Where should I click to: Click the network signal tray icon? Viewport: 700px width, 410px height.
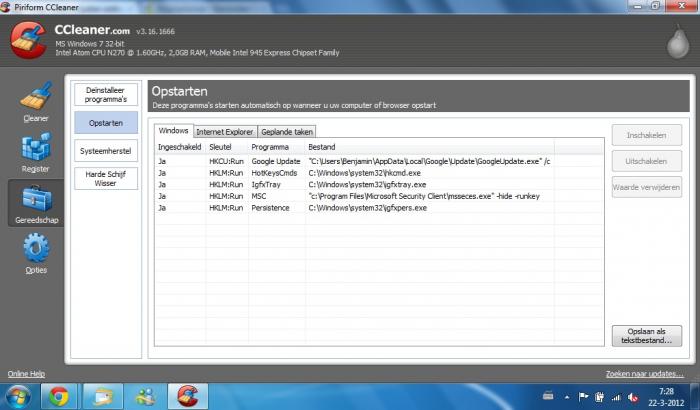[x=616, y=397]
